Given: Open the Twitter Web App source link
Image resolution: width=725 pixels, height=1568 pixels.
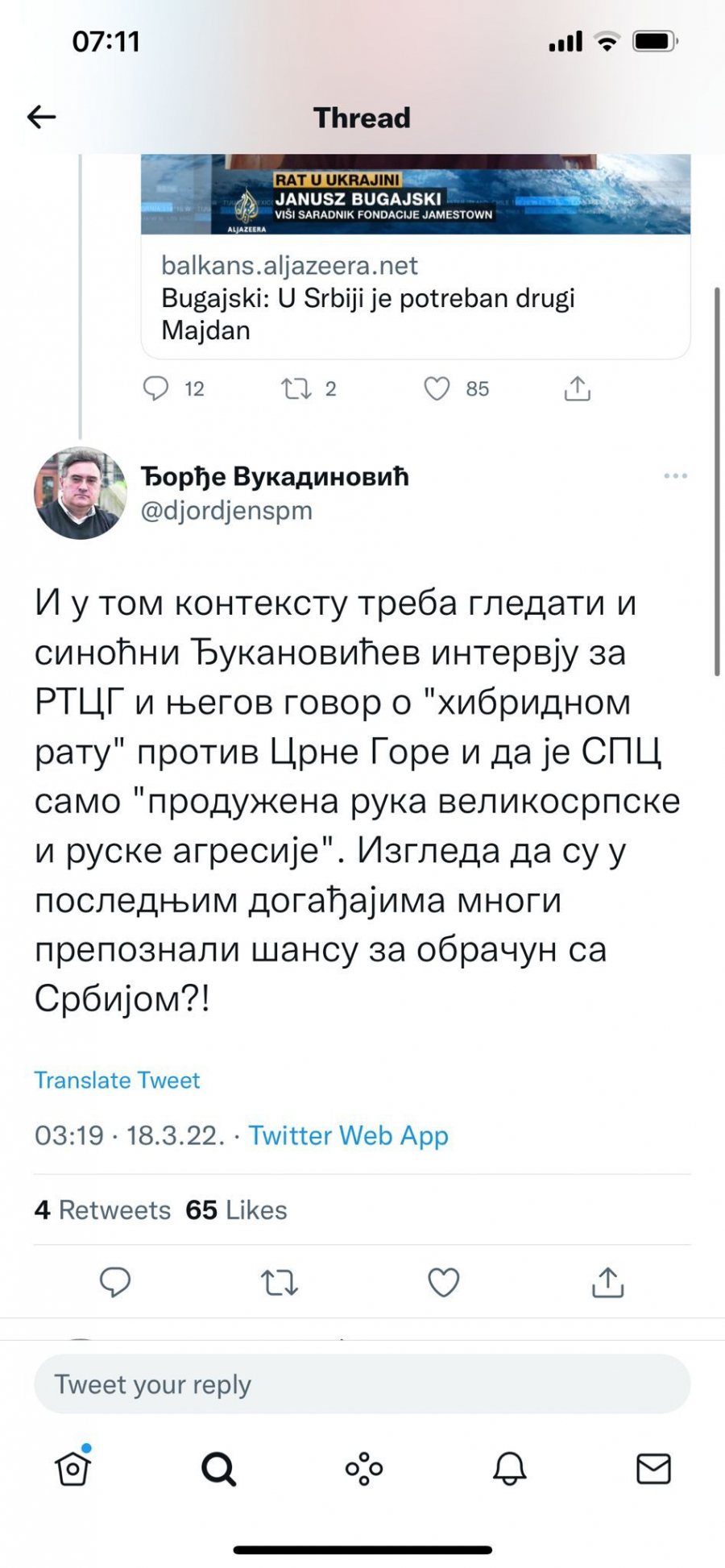Looking at the screenshot, I should click(x=348, y=1135).
